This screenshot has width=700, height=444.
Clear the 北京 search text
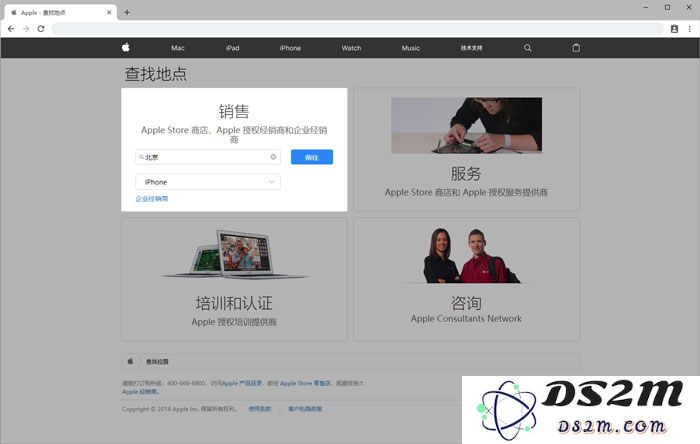point(273,157)
